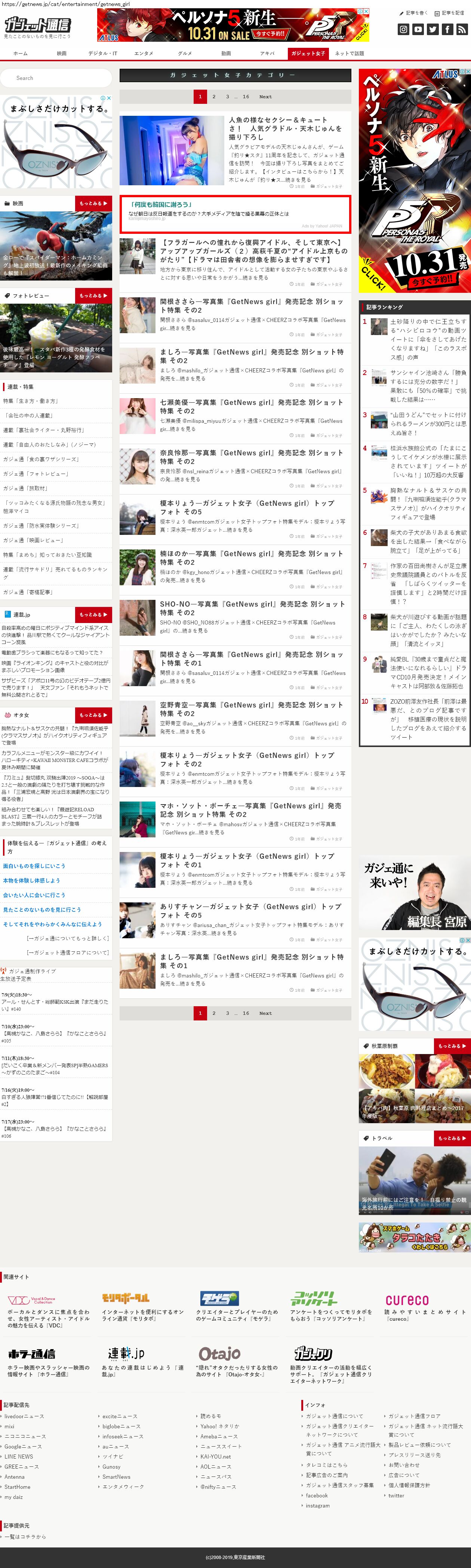Viewport: 471px width, 1568px height.
Task: Close the top Persona 5 banner ad
Action: pos(366,11)
